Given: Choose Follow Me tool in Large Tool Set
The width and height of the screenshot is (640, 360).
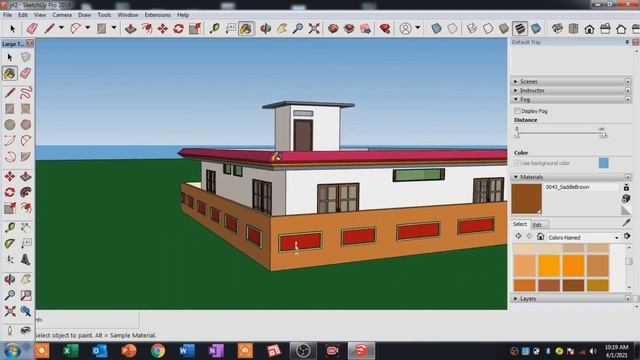Looking at the screenshot, I should (26, 192).
